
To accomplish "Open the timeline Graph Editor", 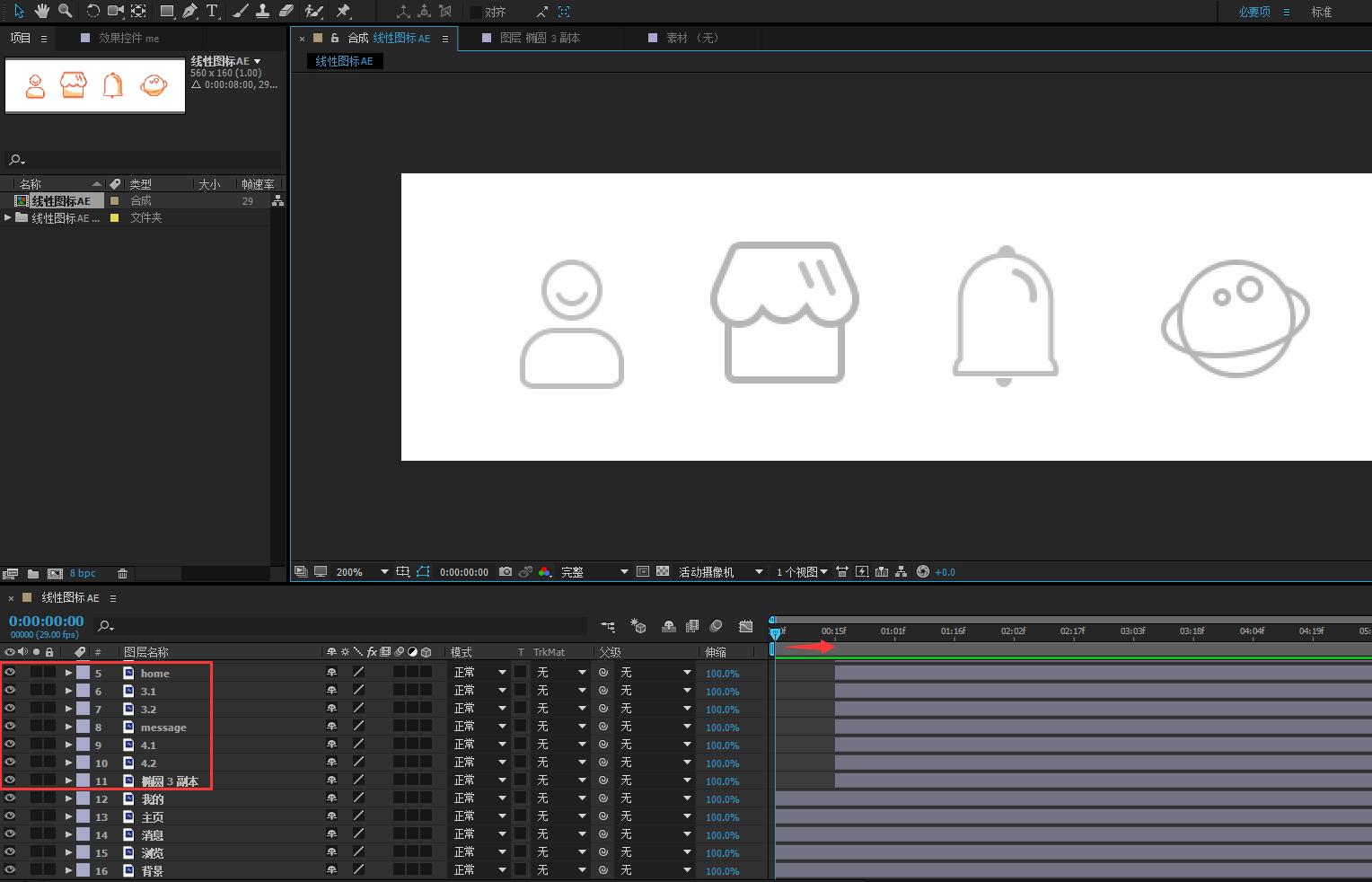I will tap(745, 626).
